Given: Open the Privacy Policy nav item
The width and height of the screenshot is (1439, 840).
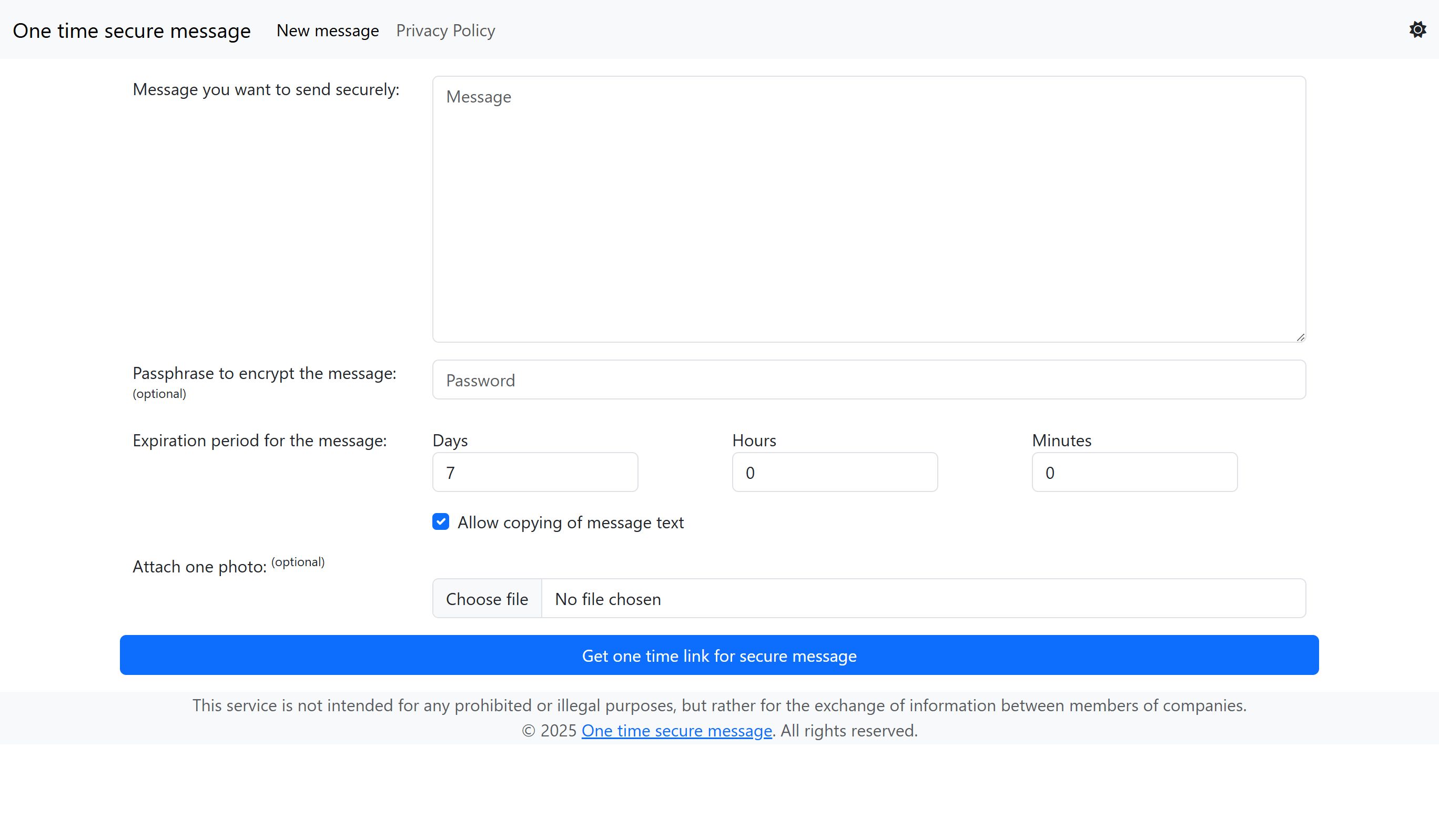Looking at the screenshot, I should point(445,31).
